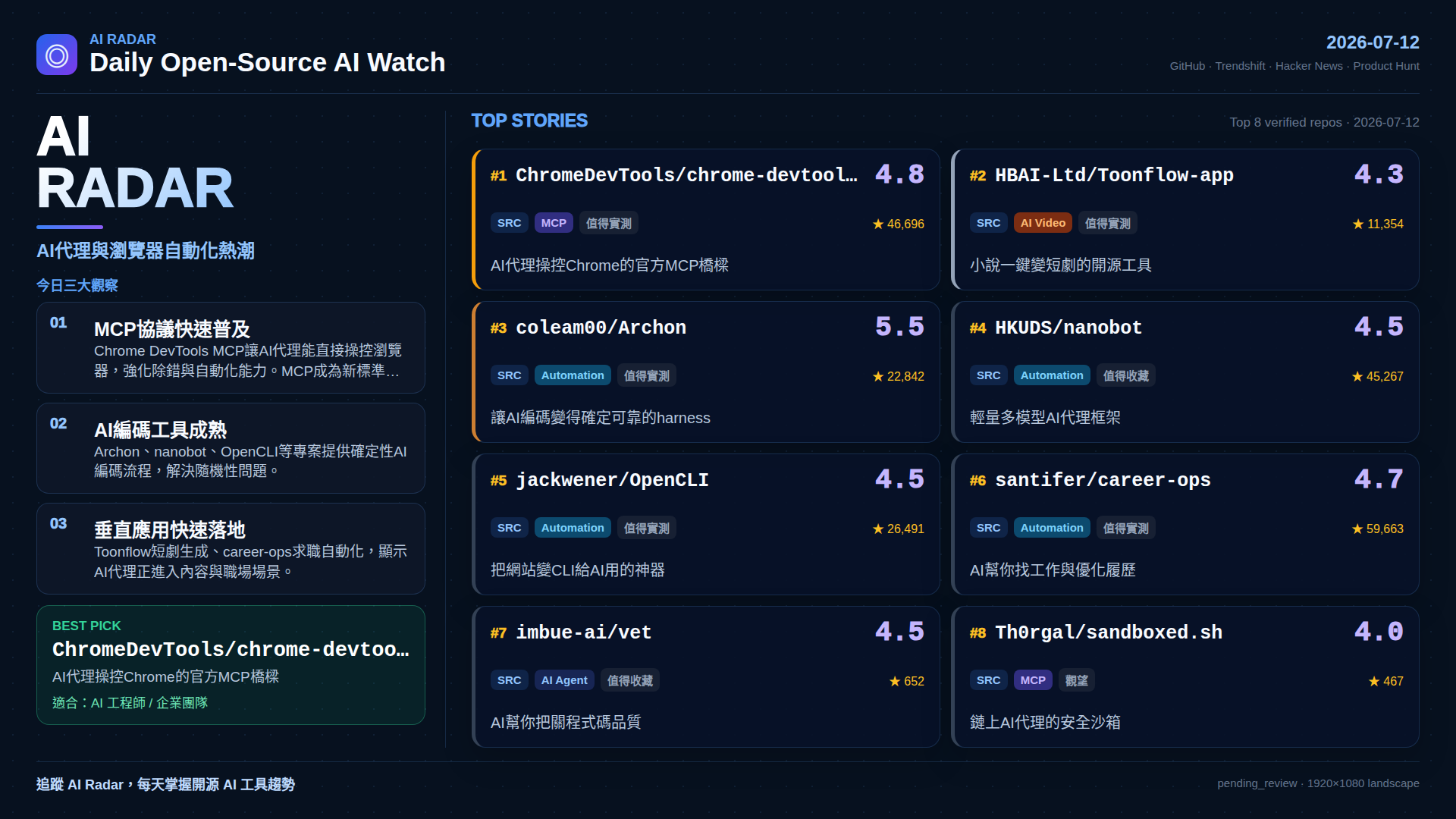Click star count 46,696
Screen dimensions: 1456x819
click(x=899, y=224)
